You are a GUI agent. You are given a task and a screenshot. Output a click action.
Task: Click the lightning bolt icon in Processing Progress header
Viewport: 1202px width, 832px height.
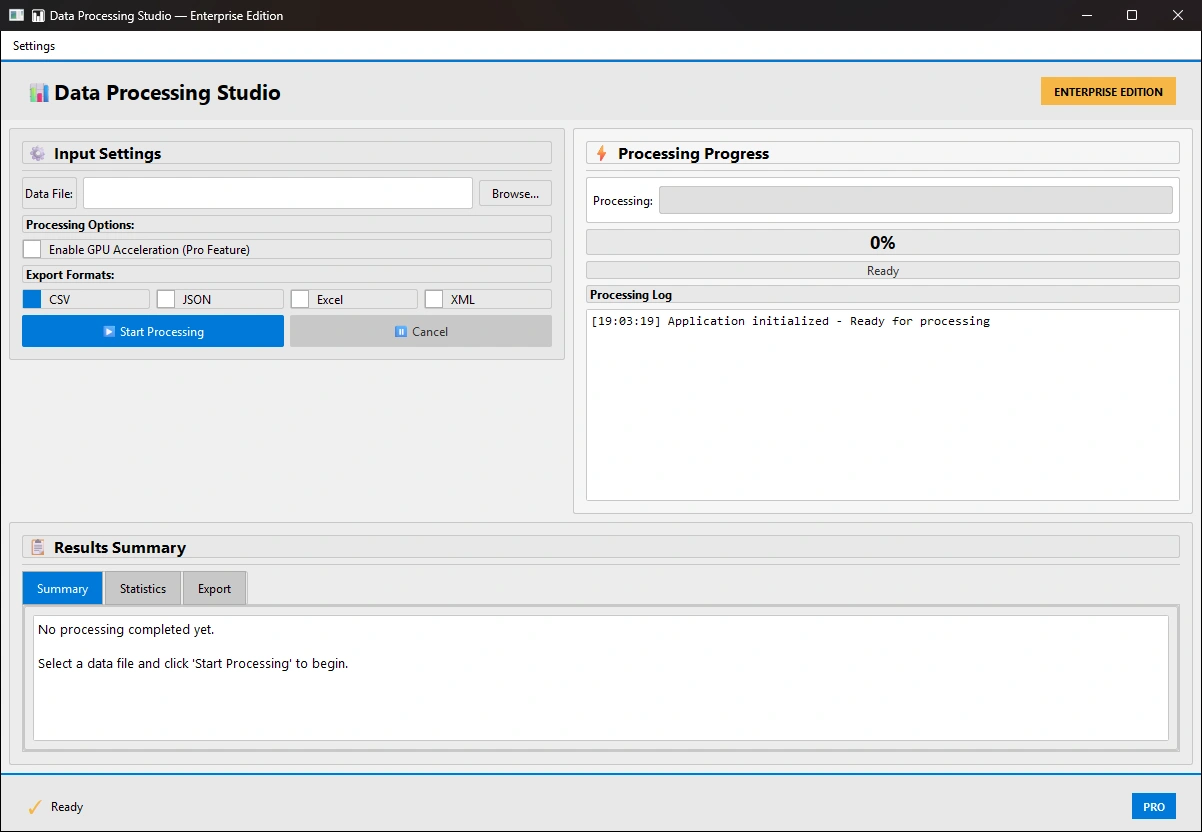pos(601,154)
